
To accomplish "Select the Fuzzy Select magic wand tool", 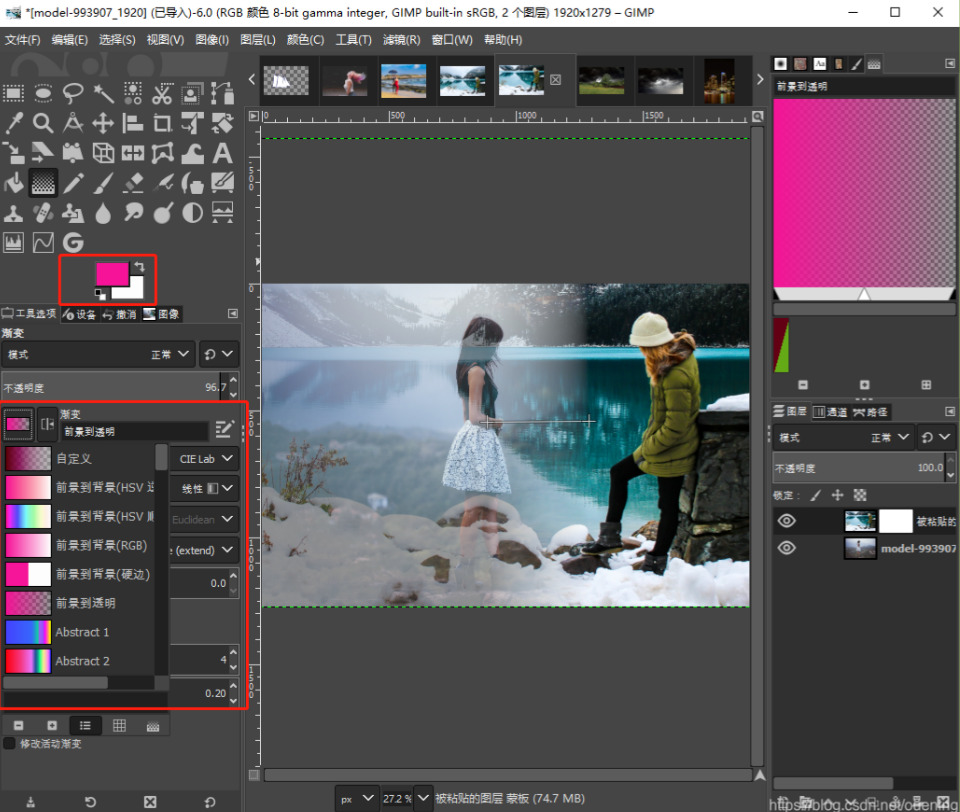I will coord(103,94).
